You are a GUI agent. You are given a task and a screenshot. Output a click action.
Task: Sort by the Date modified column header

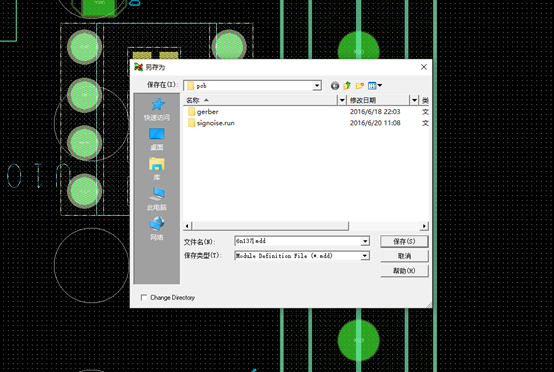coord(378,100)
